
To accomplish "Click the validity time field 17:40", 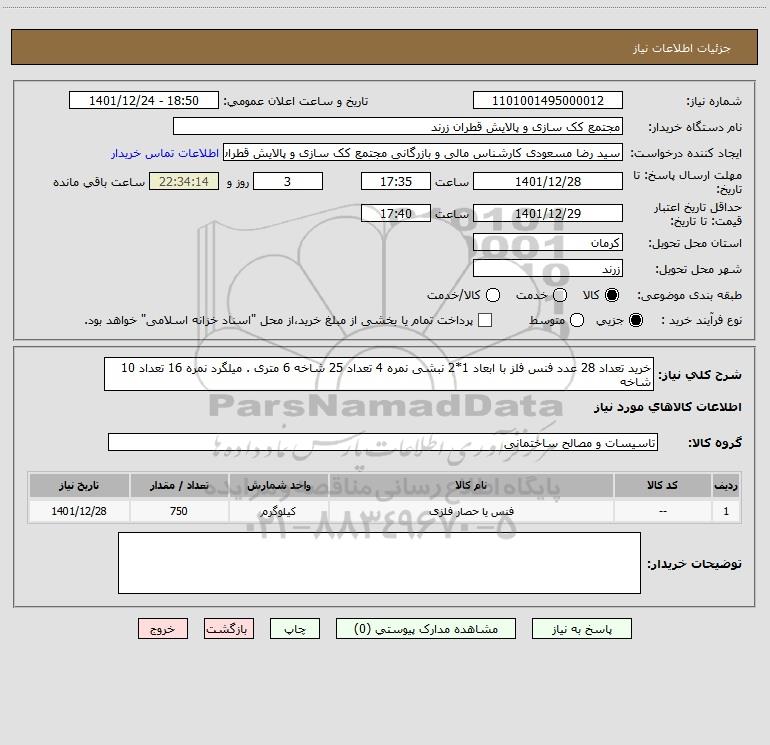I will (x=396, y=213).
